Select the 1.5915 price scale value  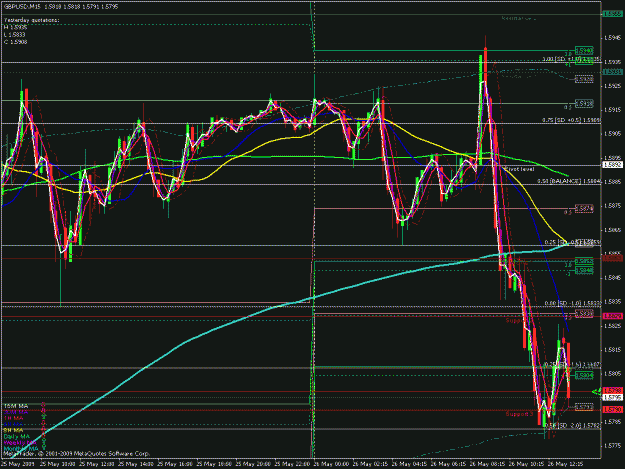click(x=612, y=110)
